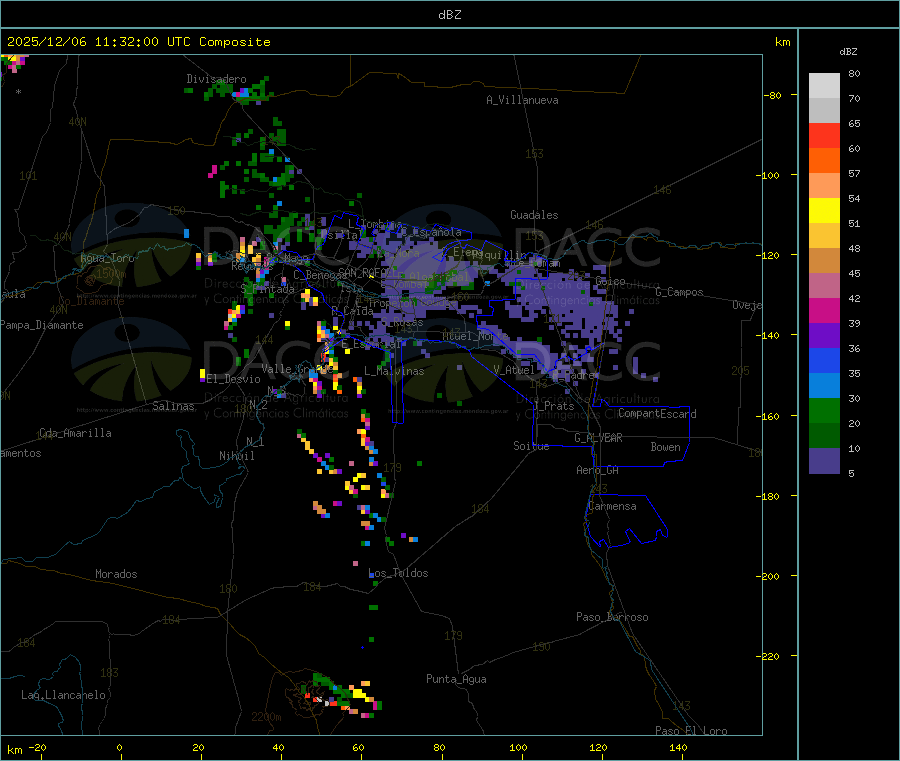Click the purple 5 dBZ legend swatch
The image size is (900, 761).
point(824,461)
